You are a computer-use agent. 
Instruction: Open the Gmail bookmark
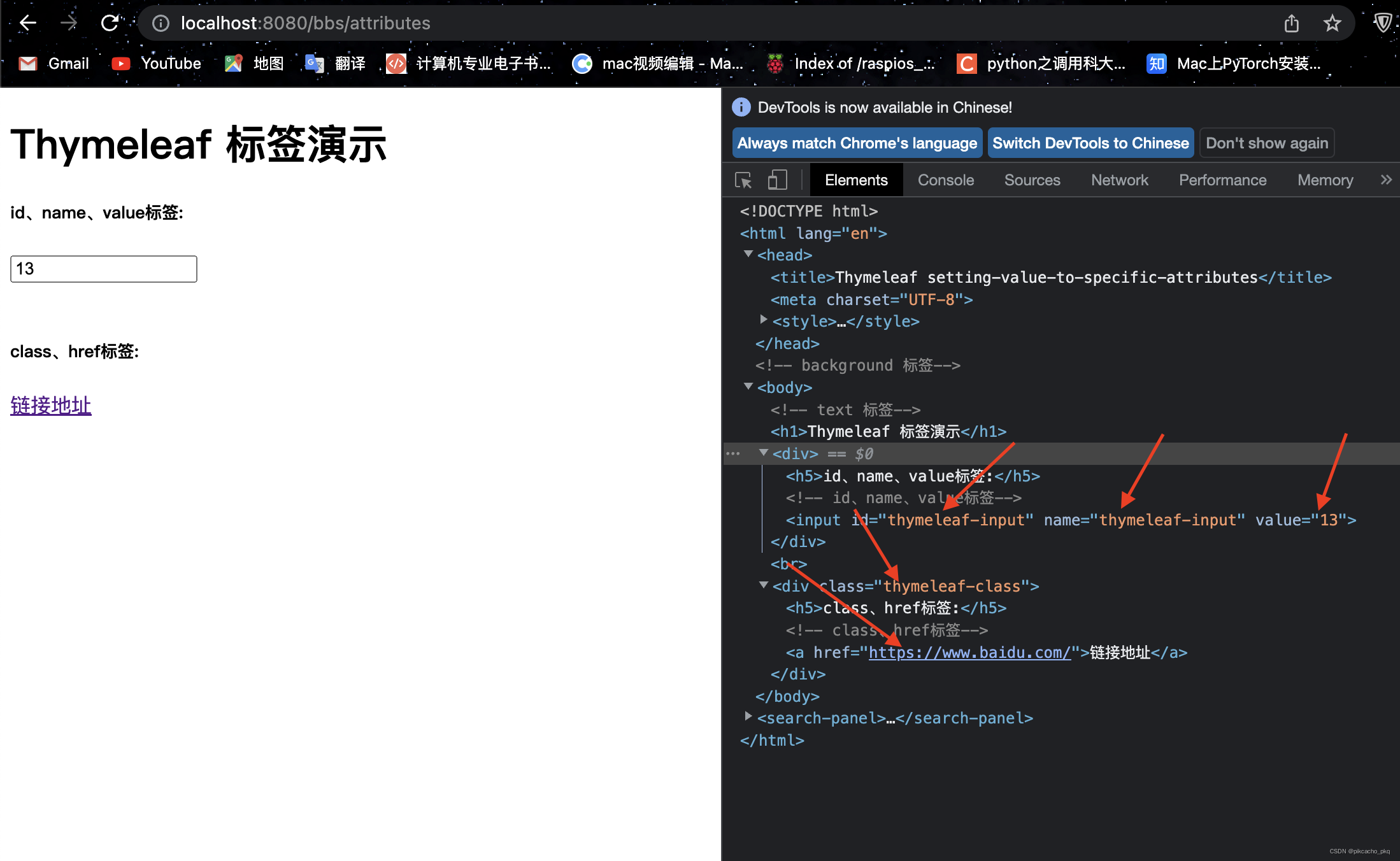[54, 63]
